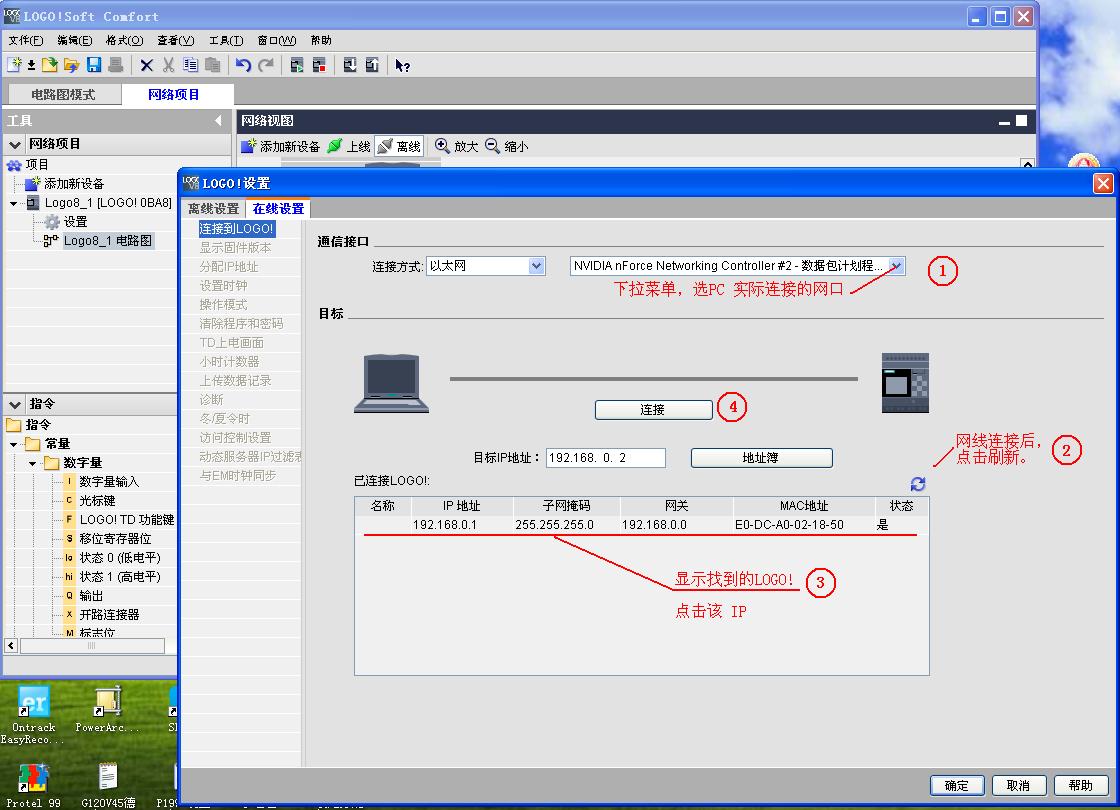Collapse the 常量 folder in instruction tree
The height and width of the screenshot is (810, 1120).
[x=14, y=444]
